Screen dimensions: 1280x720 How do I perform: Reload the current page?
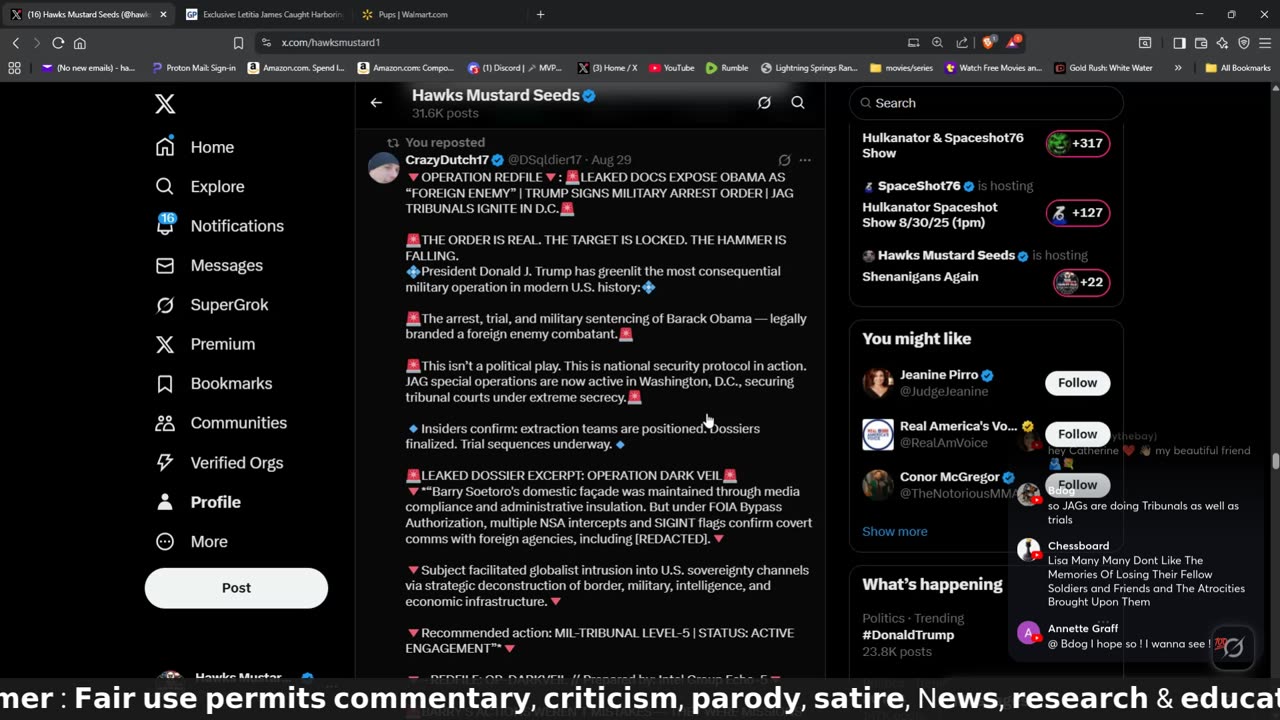pos(58,43)
